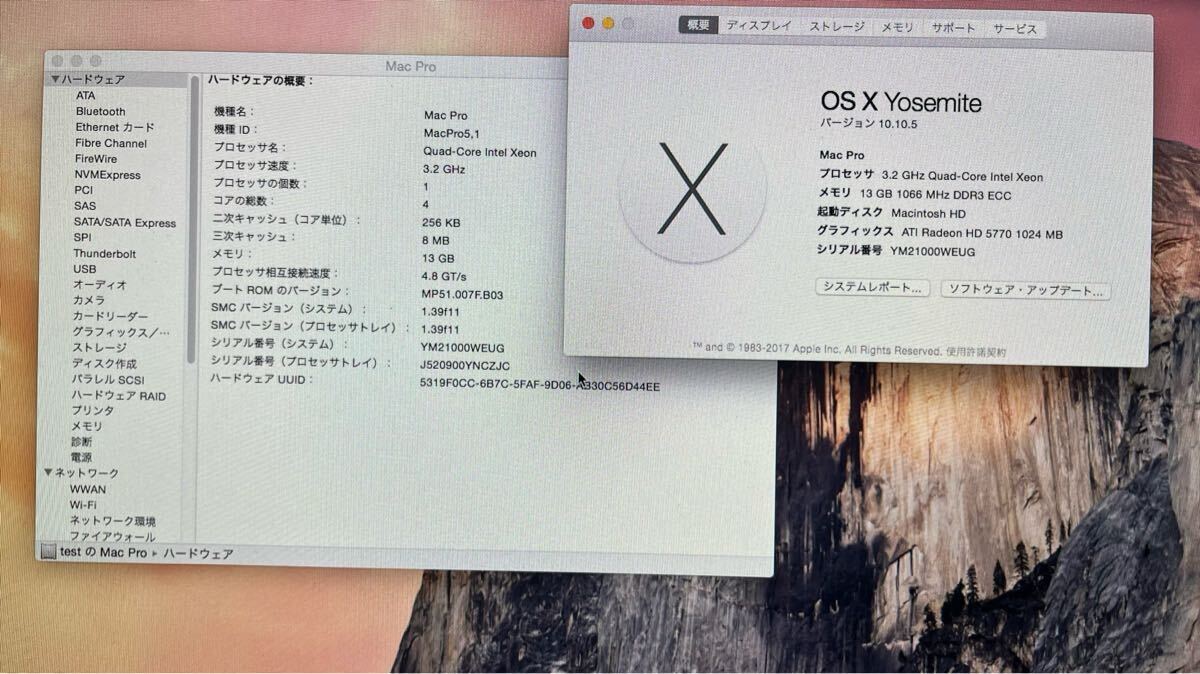Select SPI in the sidebar

point(82,238)
